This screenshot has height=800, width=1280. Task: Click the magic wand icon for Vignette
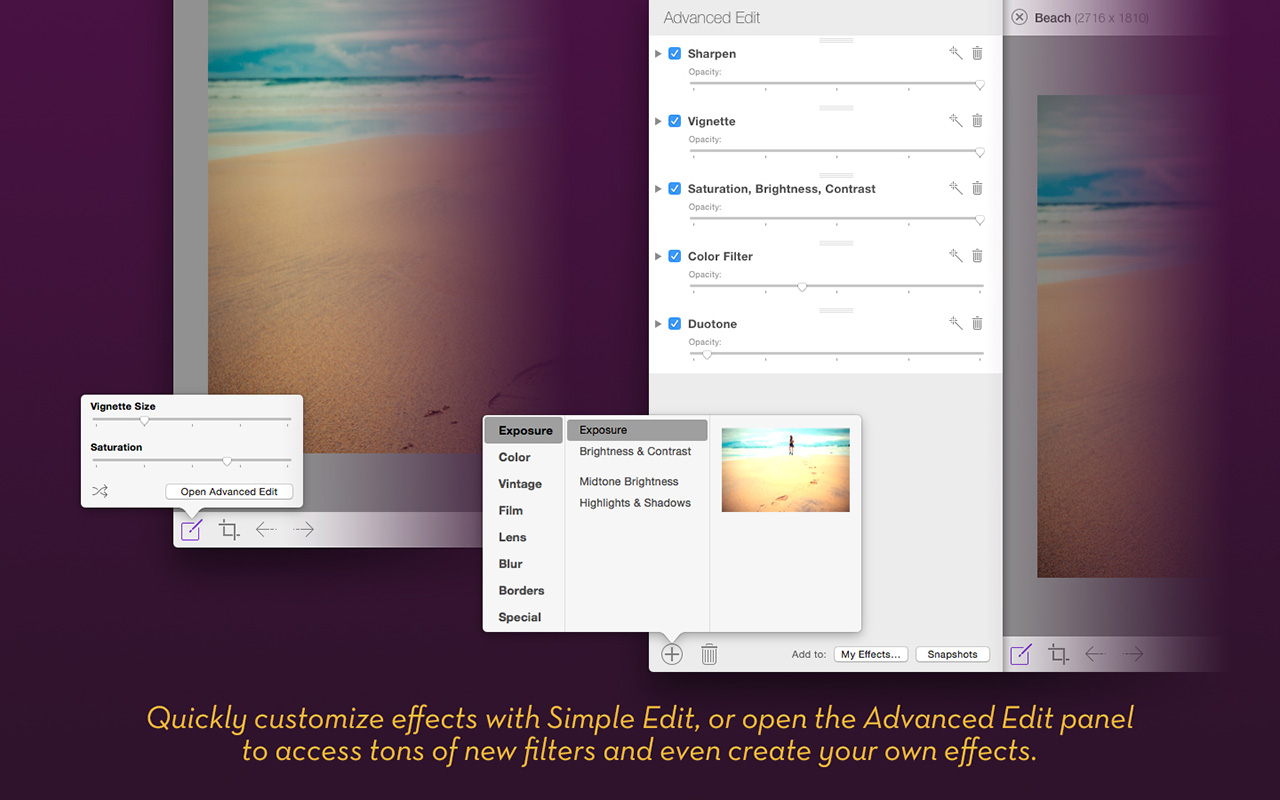click(x=955, y=121)
